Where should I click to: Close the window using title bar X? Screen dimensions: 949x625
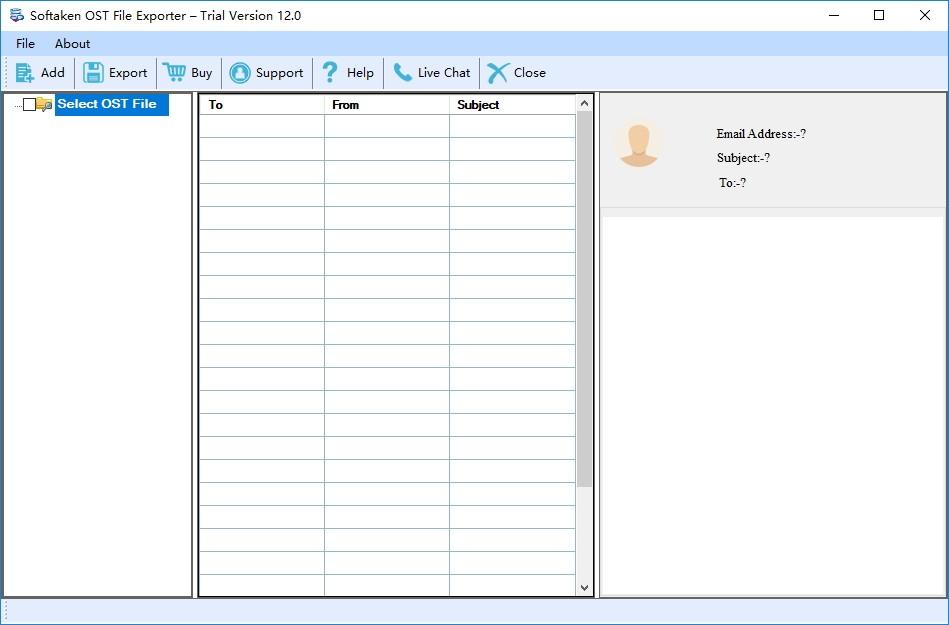[925, 16]
